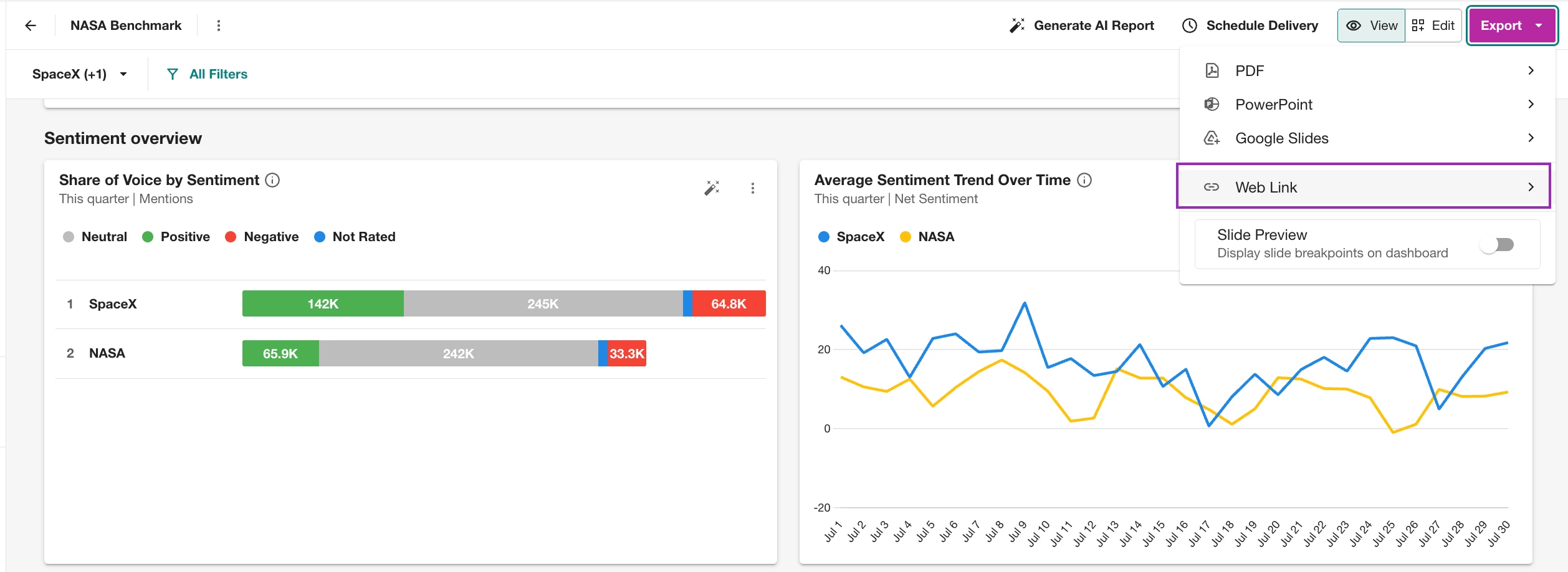Switch dashboard to Edit mode

click(1433, 26)
